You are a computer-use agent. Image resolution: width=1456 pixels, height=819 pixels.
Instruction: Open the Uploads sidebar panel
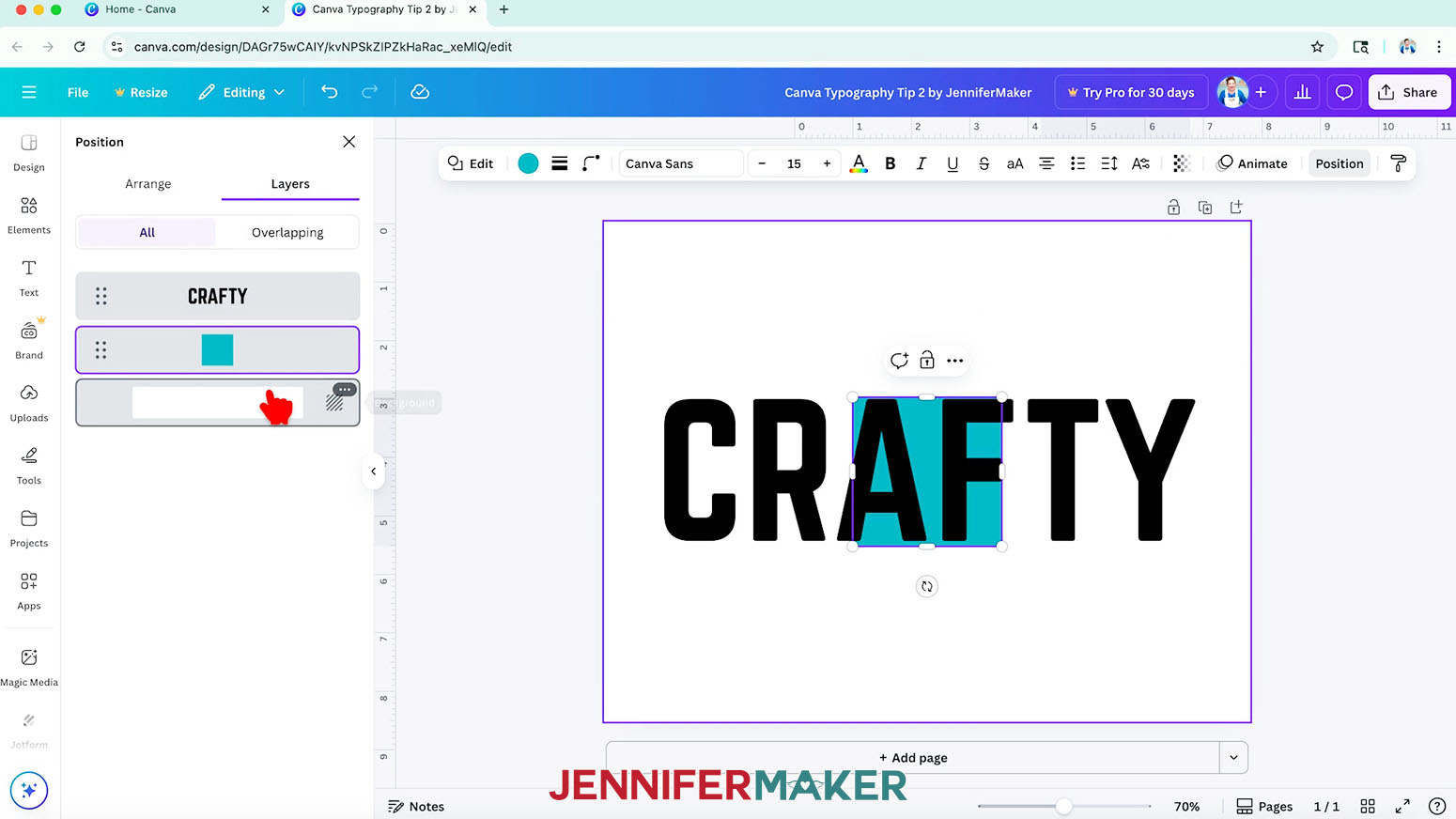click(29, 403)
